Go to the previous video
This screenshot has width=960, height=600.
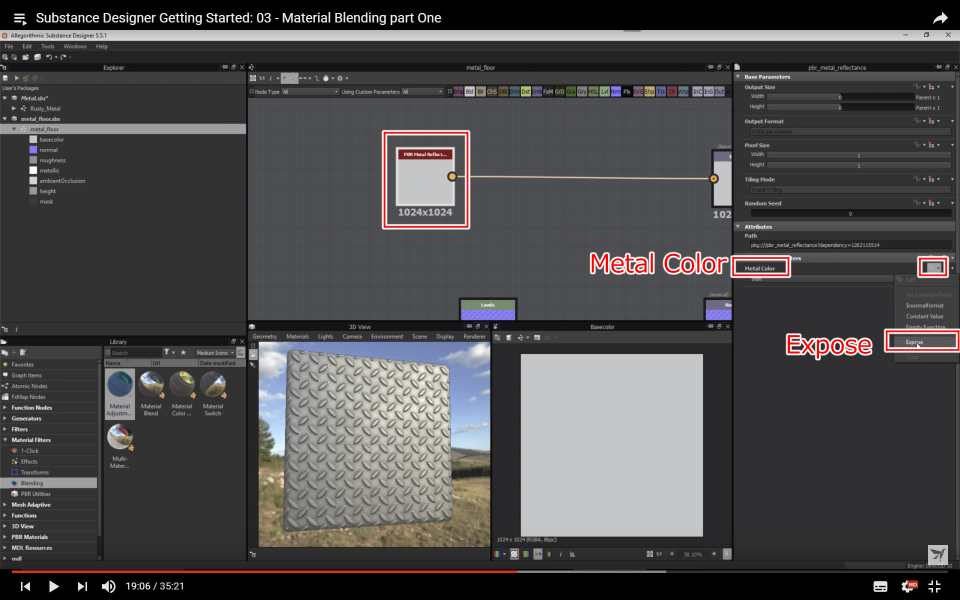pyautogui.click(x=25, y=587)
